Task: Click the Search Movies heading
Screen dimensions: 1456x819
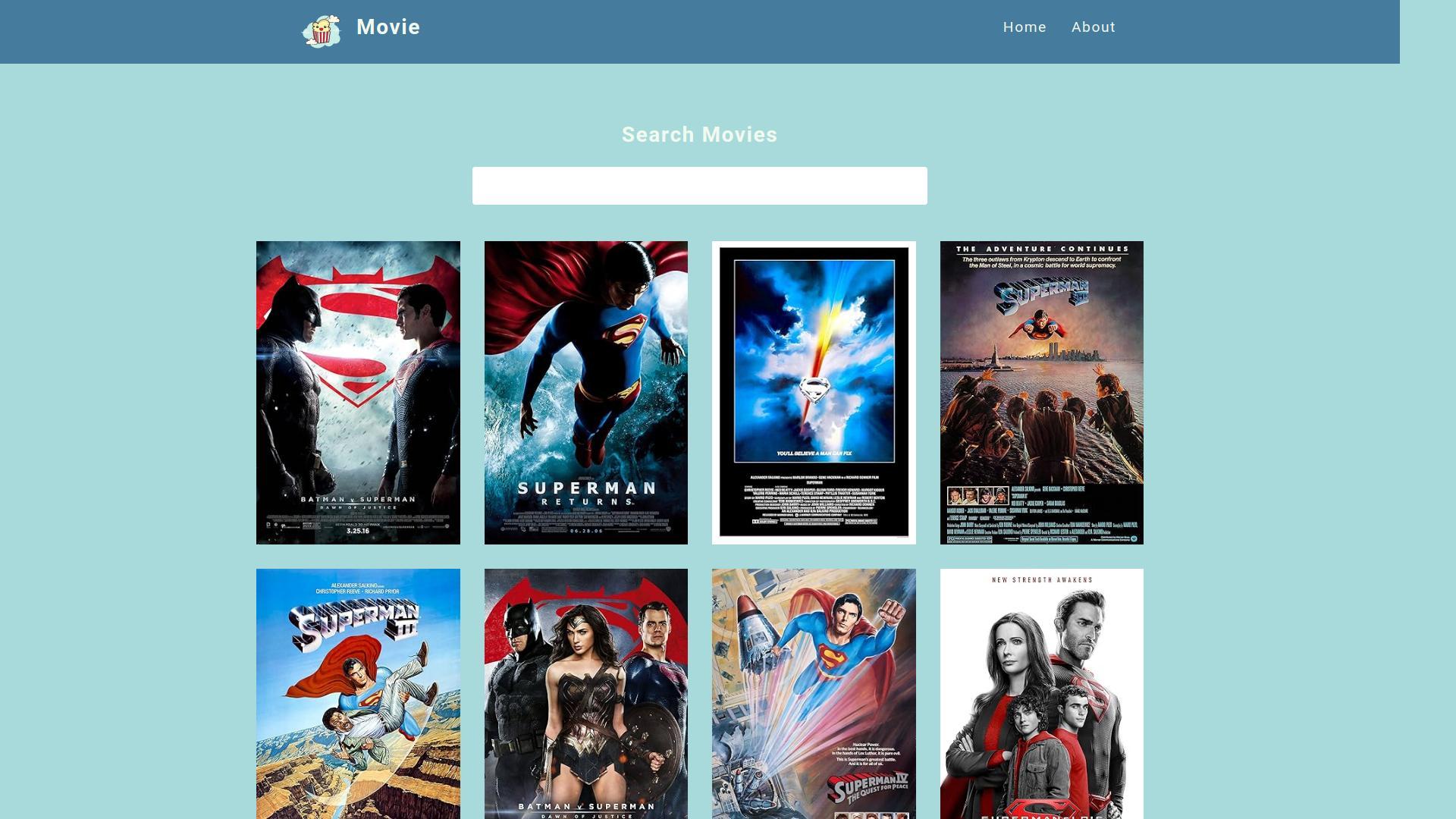Action: 699,135
